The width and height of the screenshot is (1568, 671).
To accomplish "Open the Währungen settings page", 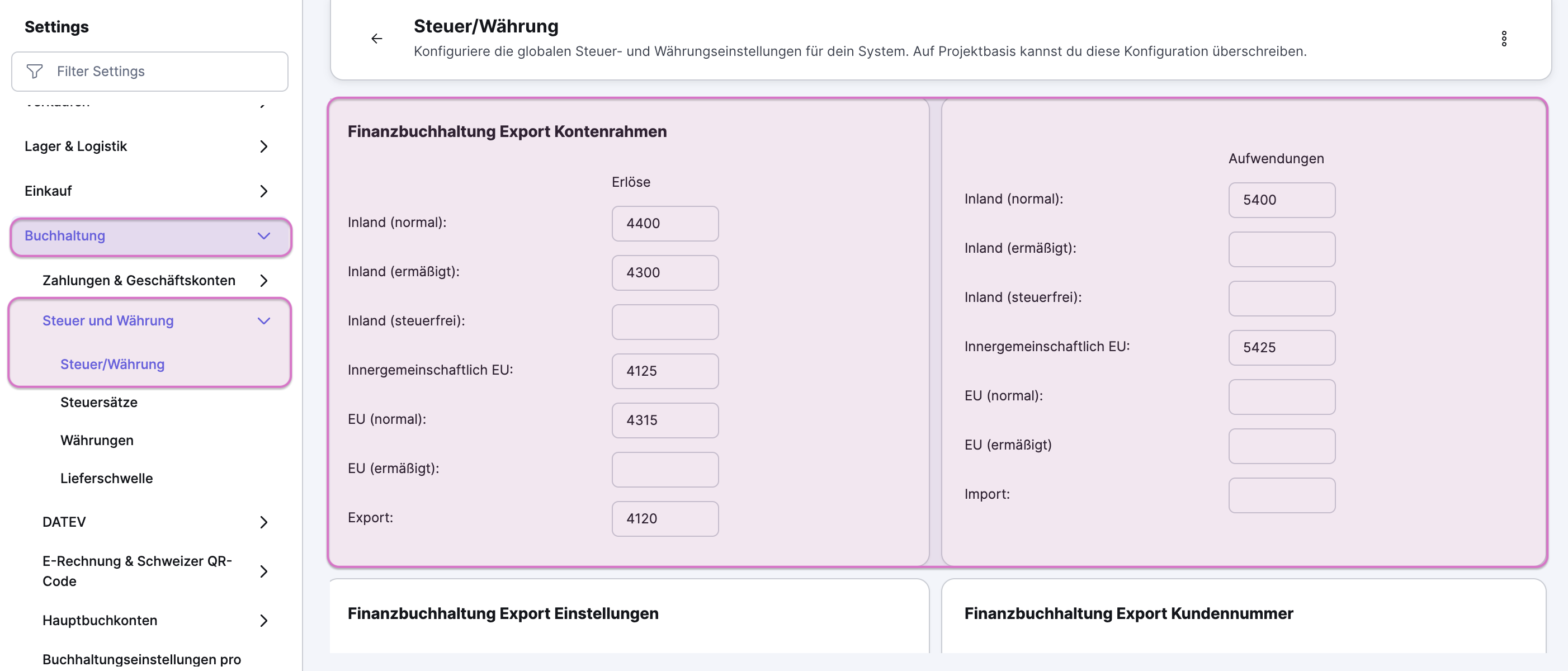I will 97,440.
